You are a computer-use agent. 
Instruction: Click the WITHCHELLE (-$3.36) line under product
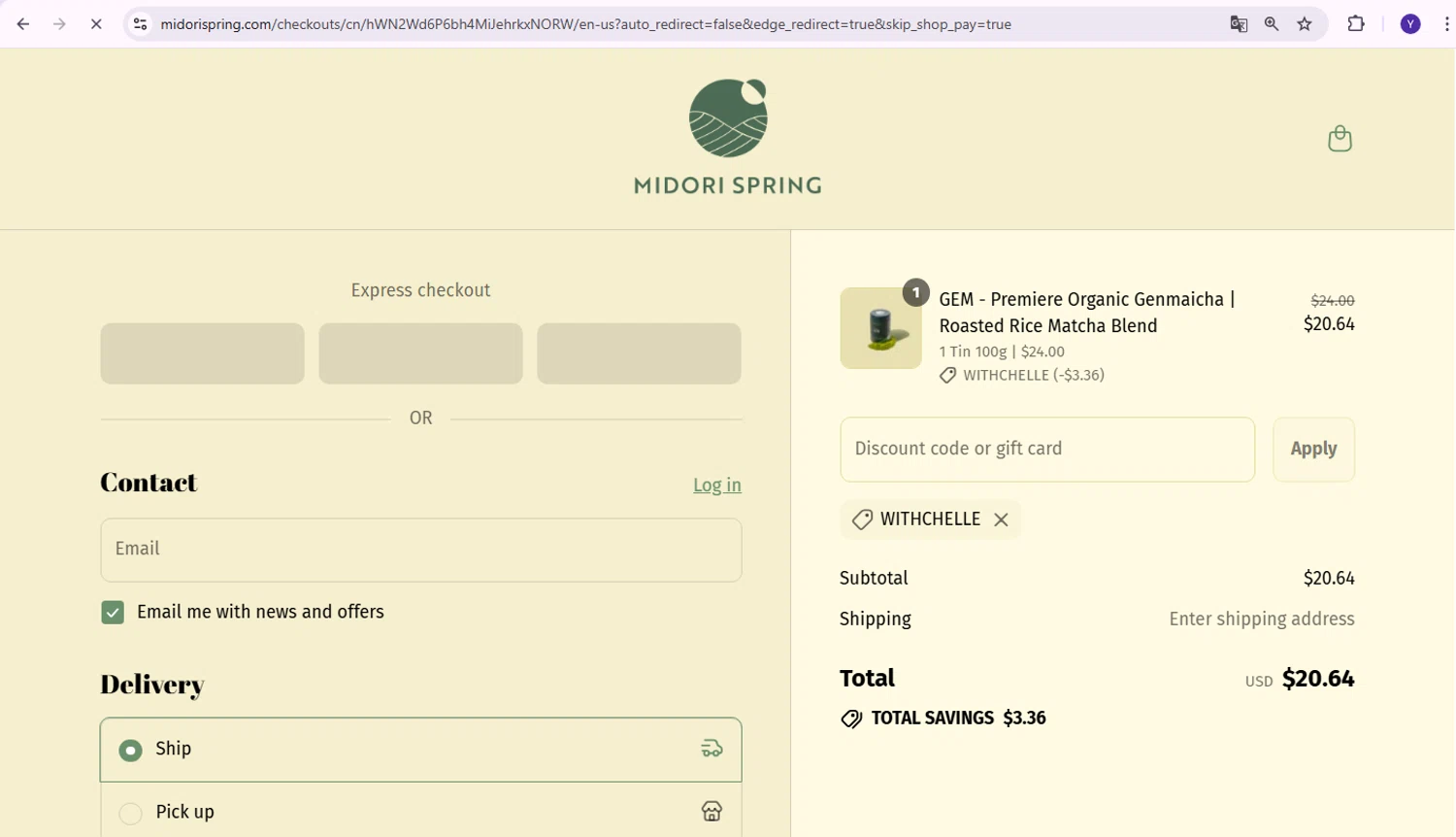(x=1022, y=376)
